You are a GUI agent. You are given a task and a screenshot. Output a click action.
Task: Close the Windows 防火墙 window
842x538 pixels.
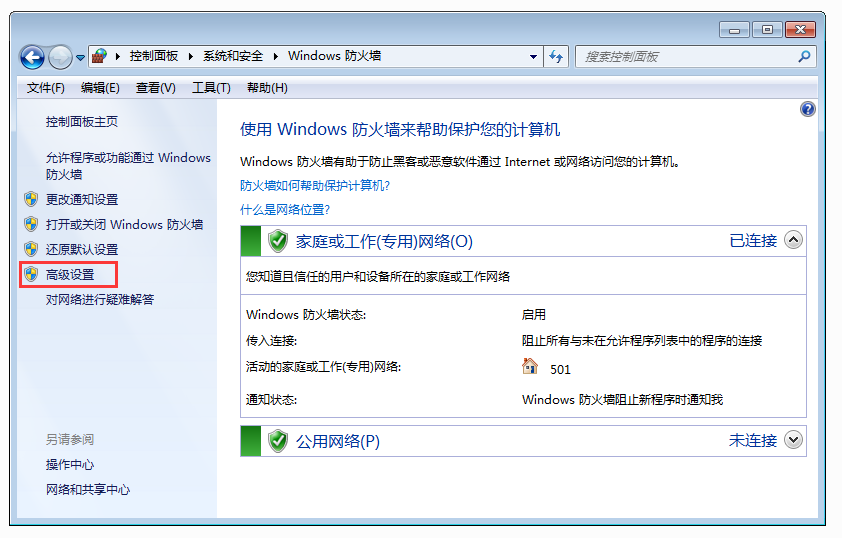[800, 30]
